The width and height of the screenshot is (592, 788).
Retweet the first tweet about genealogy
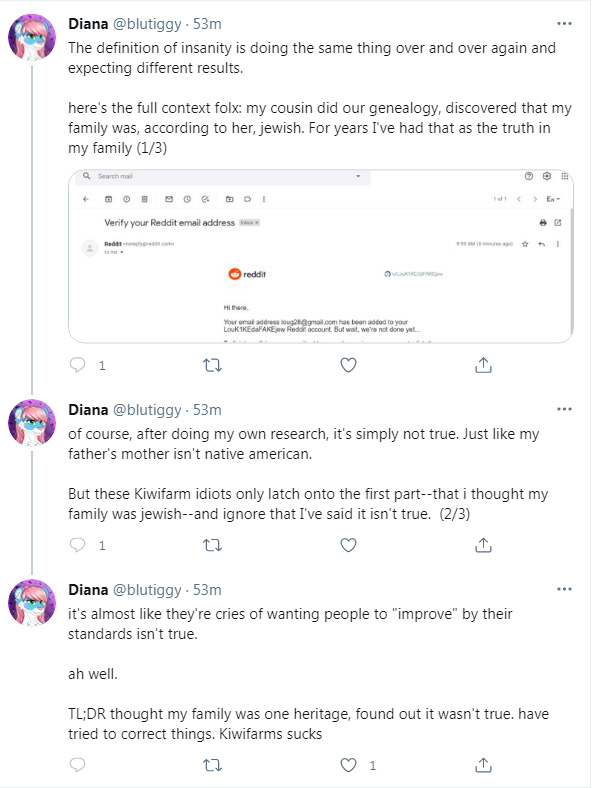click(x=212, y=365)
